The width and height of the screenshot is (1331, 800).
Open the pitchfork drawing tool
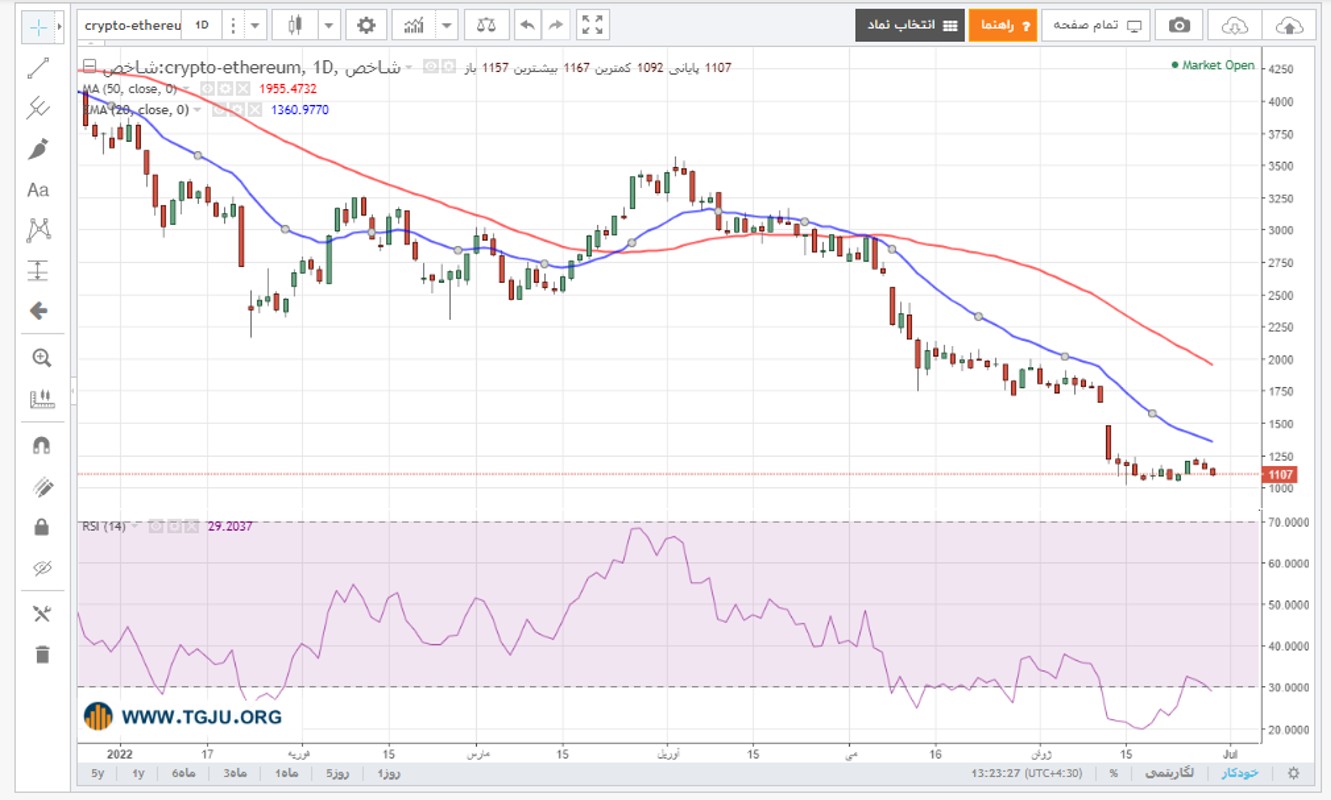[x=39, y=108]
